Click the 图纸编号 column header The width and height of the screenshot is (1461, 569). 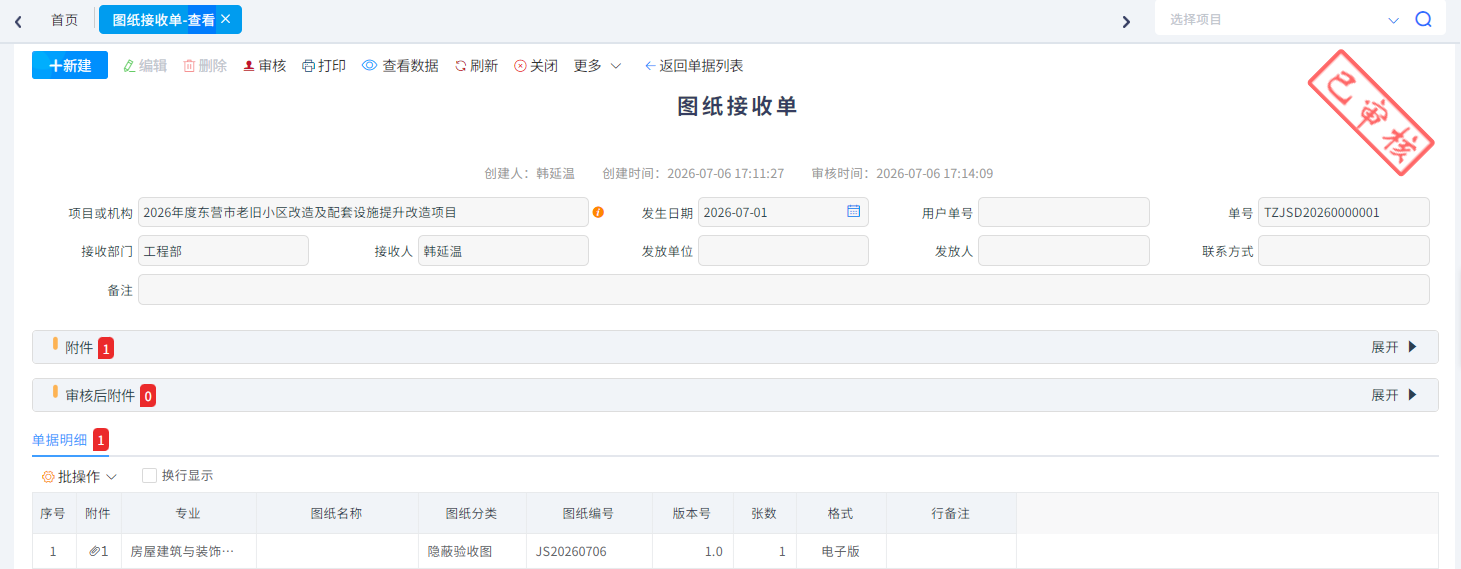point(589,513)
